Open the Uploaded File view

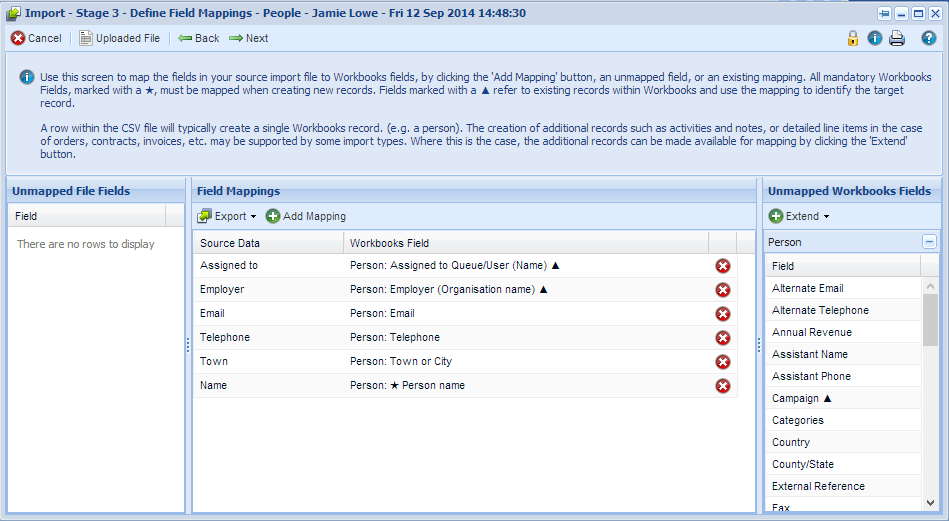(x=120, y=38)
